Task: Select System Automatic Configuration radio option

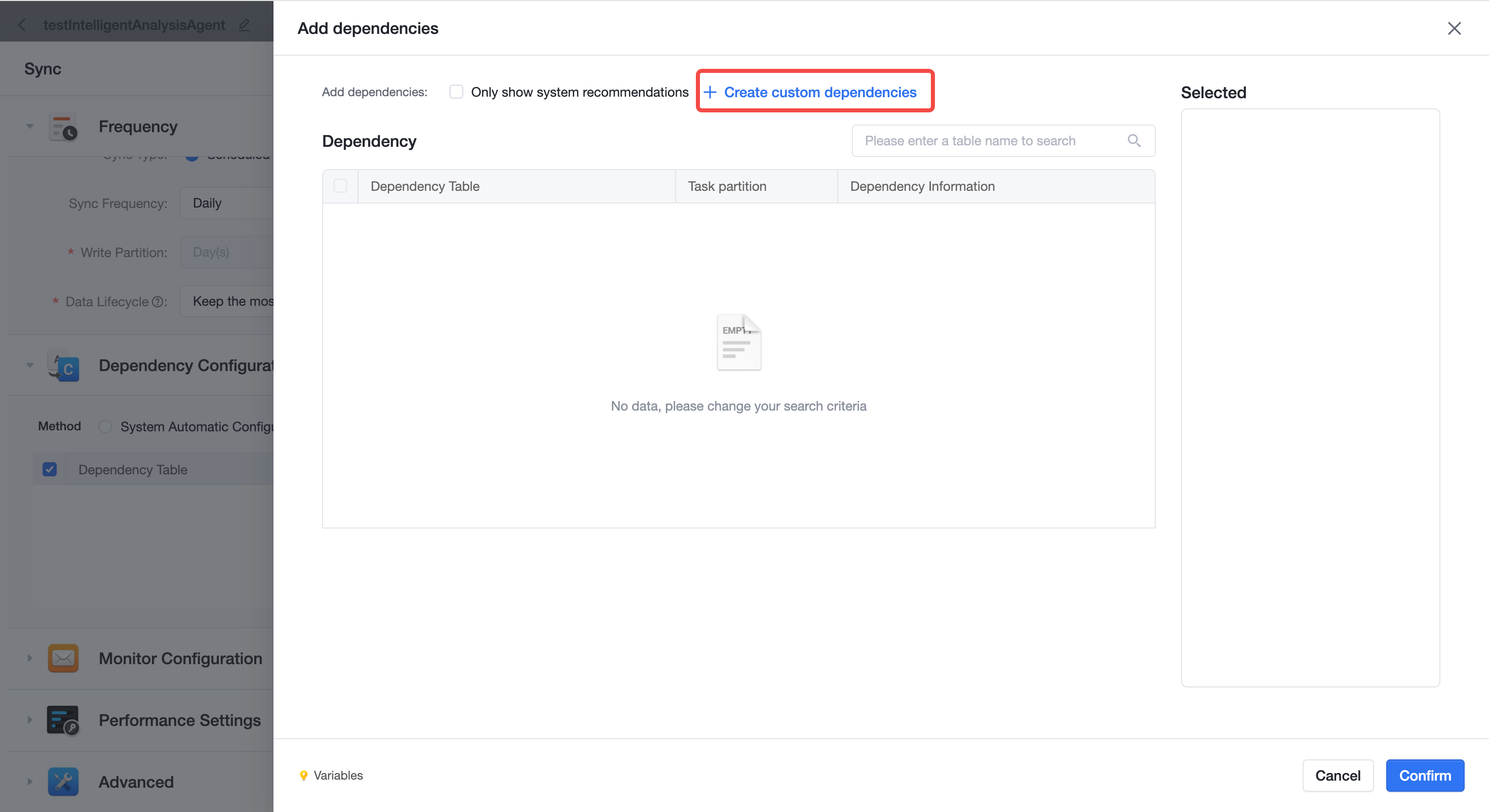Action: pos(105,427)
